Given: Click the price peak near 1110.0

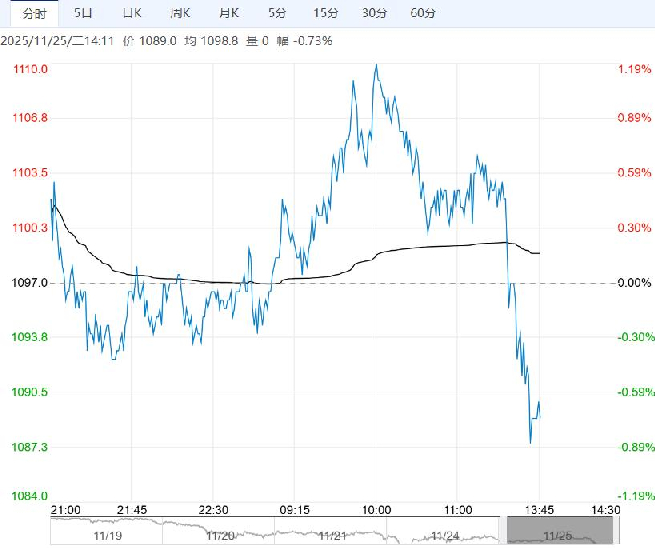Looking at the screenshot, I should pyautogui.click(x=376, y=66).
